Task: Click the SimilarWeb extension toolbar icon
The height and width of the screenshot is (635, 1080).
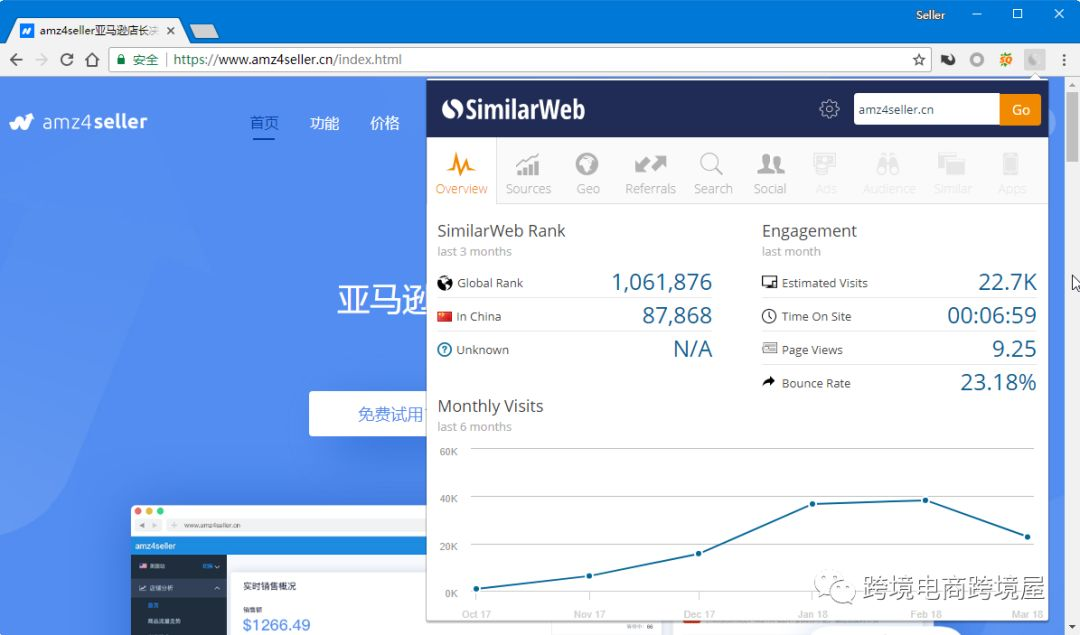Action: pyautogui.click(x=1035, y=60)
